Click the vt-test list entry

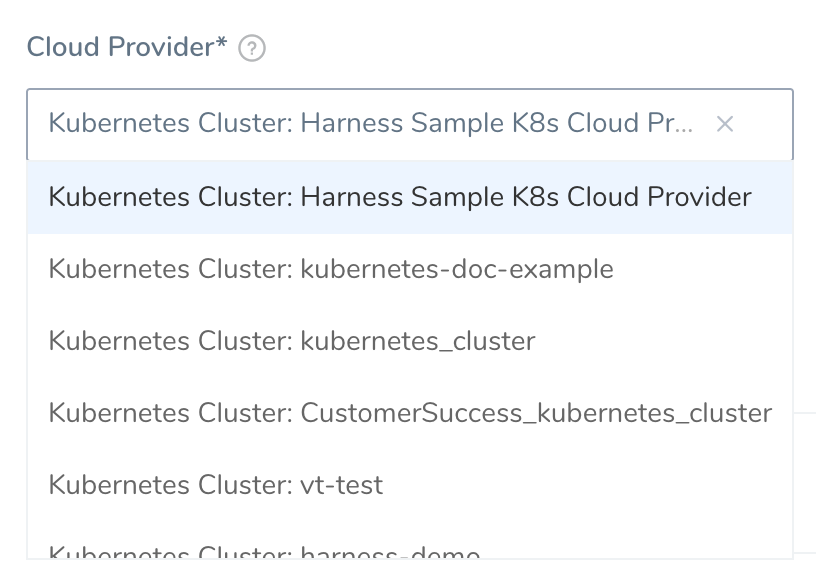click(410, 485)
